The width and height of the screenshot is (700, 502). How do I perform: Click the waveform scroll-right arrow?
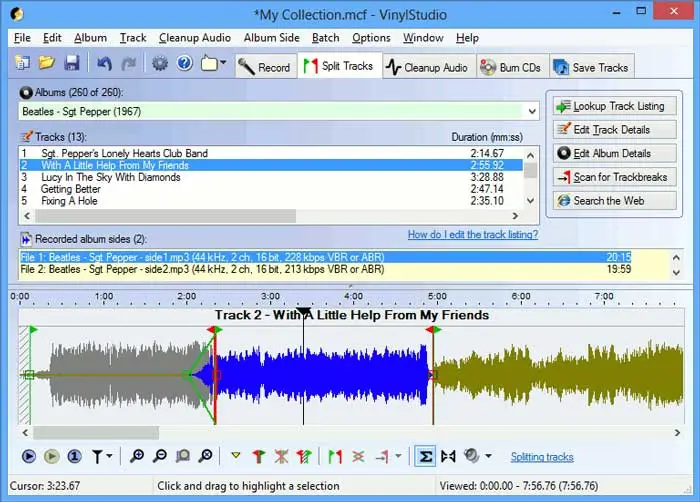677,432
